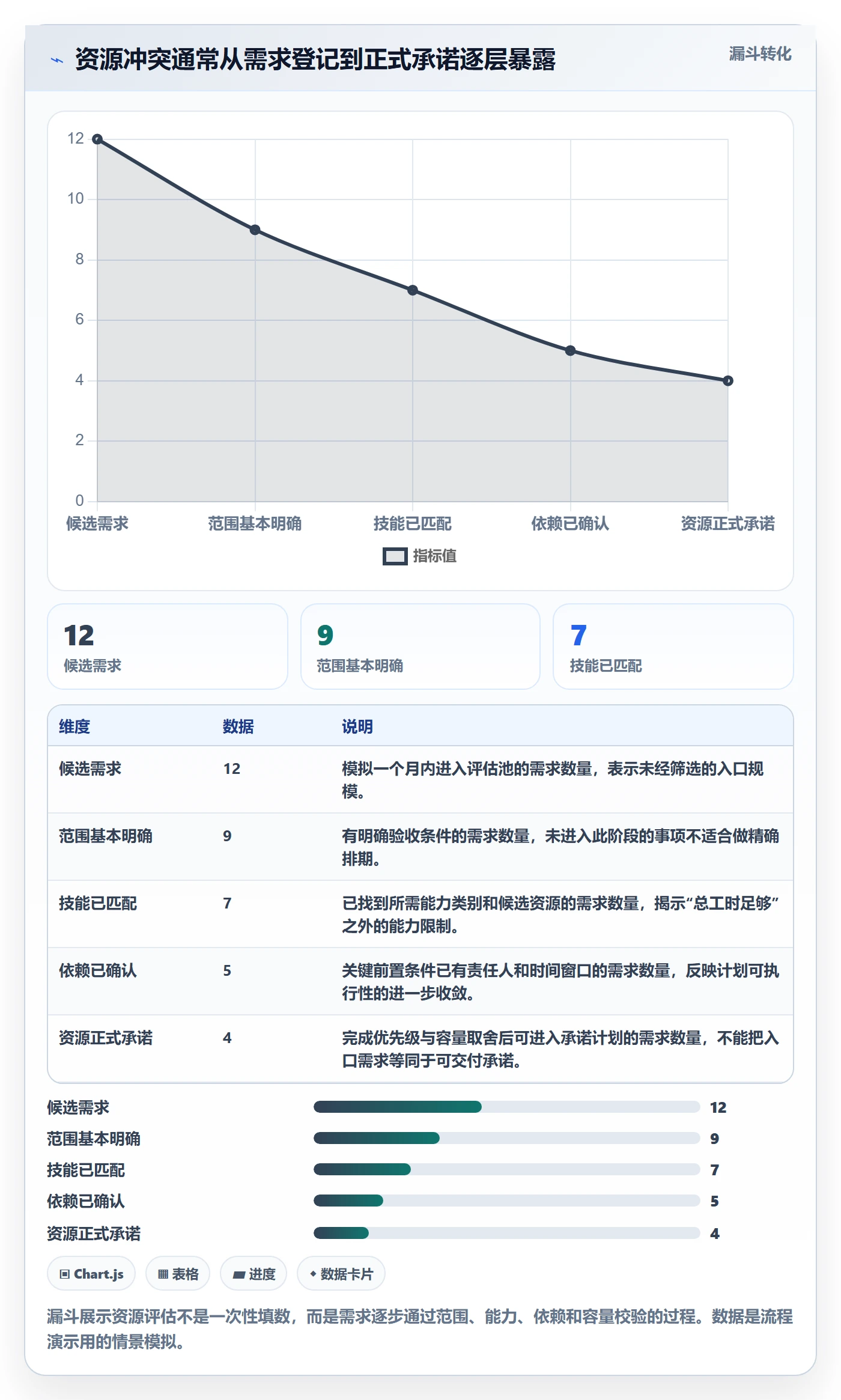Viewport: 841px width, 1400px height.
Task: Select the 资源正式承诺 cell in the table
Action: click(106, 1038)
